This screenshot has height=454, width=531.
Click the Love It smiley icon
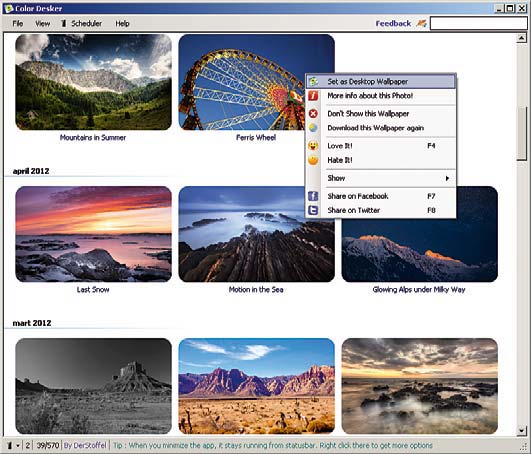tap(313, 146)
